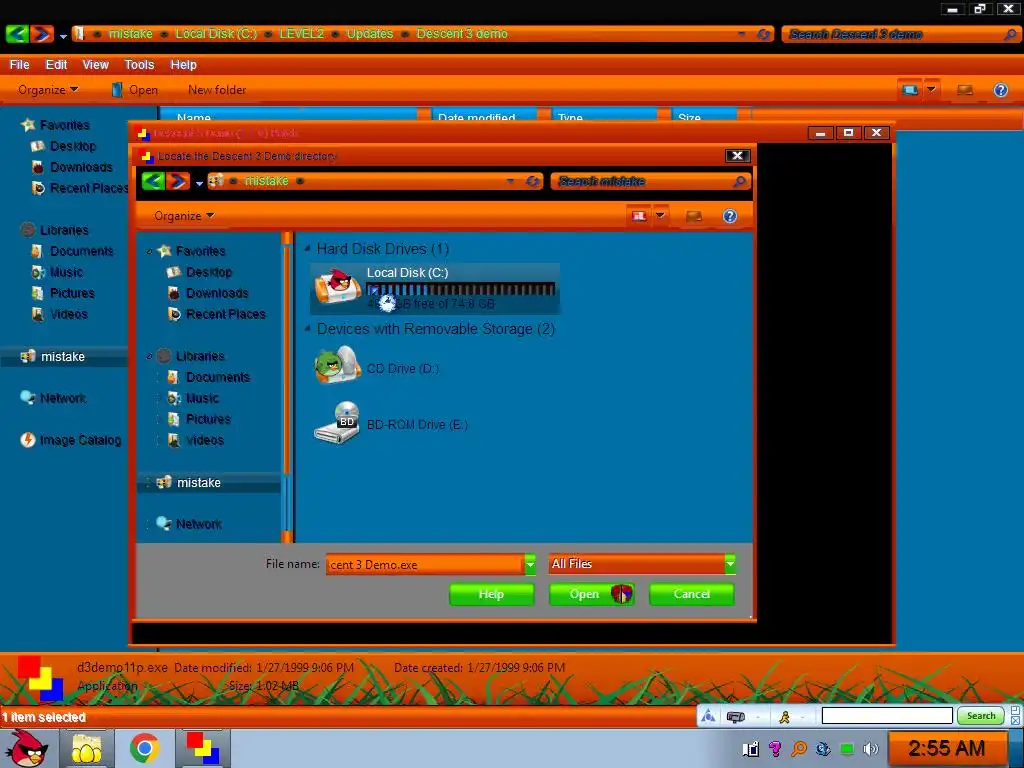Click the help icon in Locate dialog toolbar

(729, 216)
